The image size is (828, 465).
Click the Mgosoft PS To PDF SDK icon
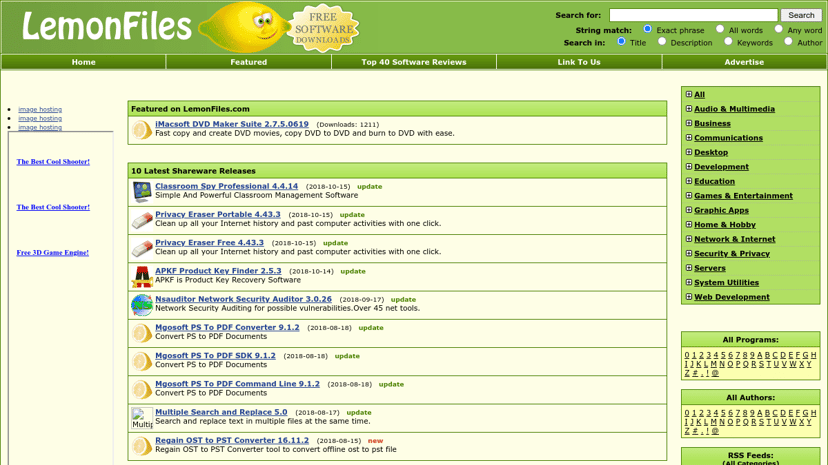click(142, 362)
